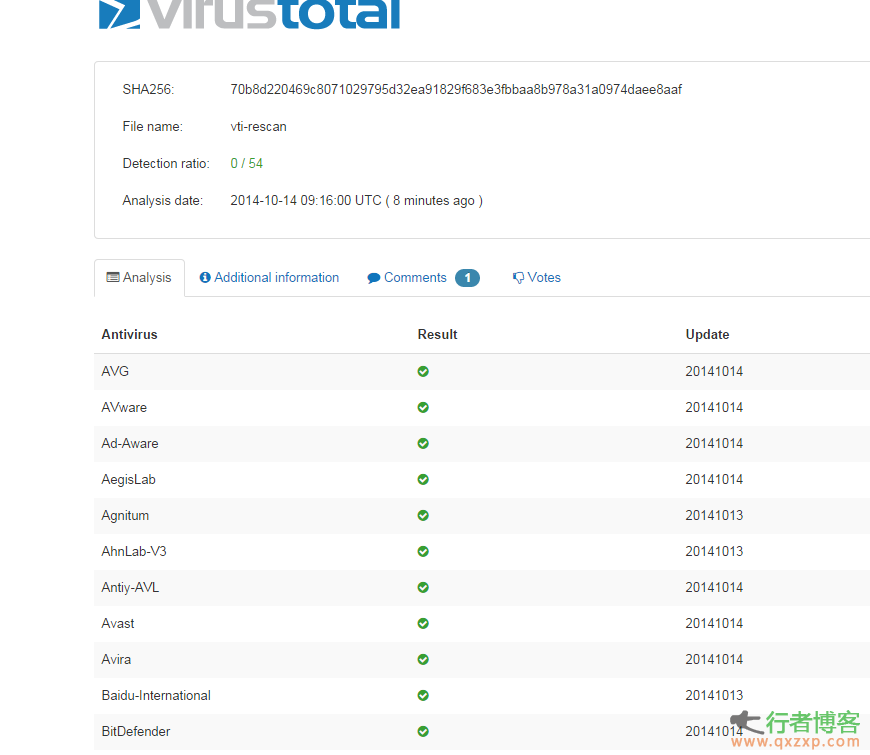Click Avast update date 20141014

[714, 624]
